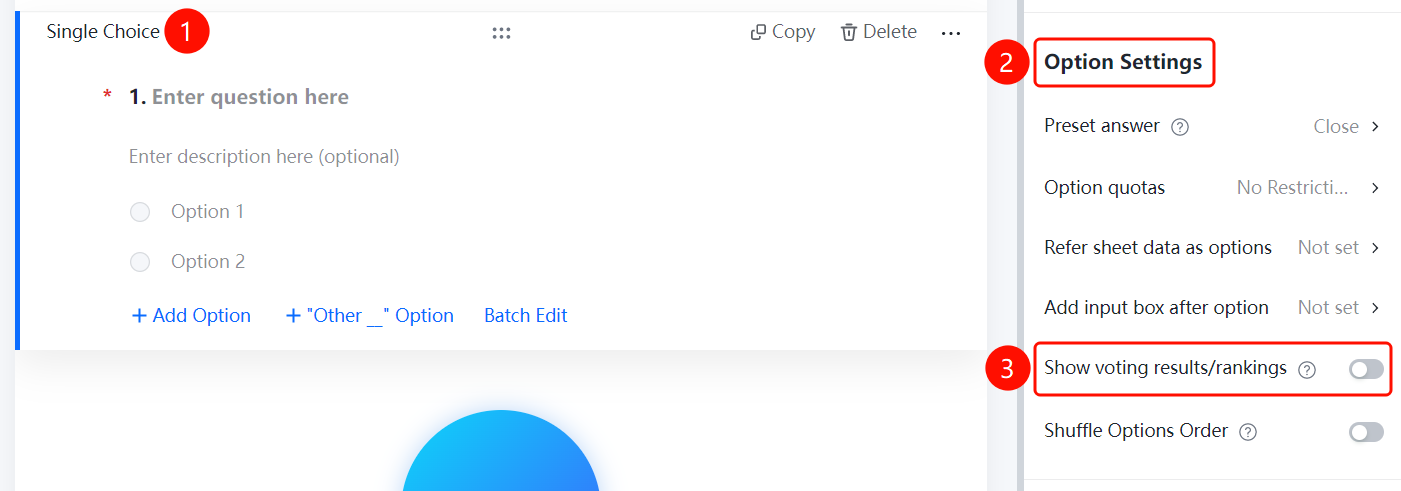Screen dimensions: 1401x491
Task: Click help icon beside Show voting results/rankings
Action: click(1307, 369)
